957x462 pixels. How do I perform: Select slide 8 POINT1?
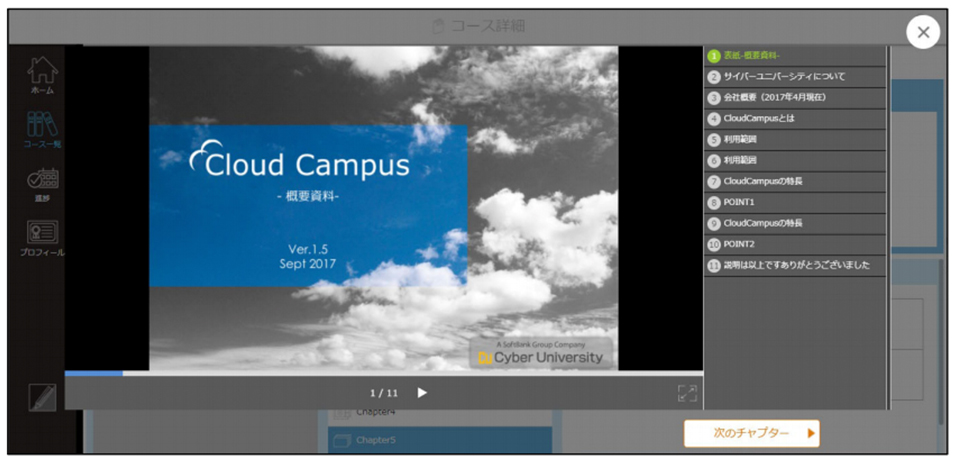pos(795,203)
